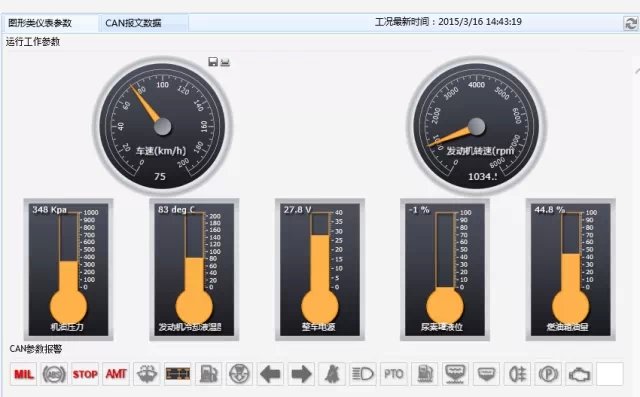
Task: Click the fuel pump icon beside the orange axle icon
Action: (x=209, y=374)
